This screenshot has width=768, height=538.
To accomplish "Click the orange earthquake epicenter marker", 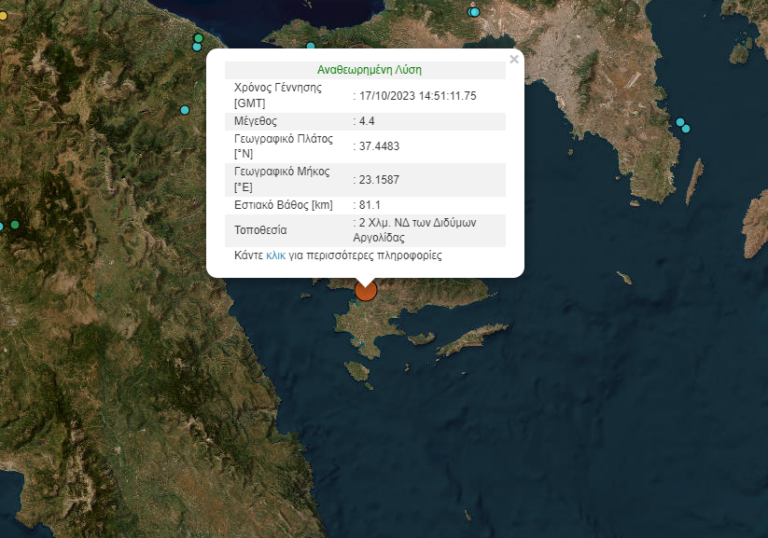I will (x=366, y=291).
